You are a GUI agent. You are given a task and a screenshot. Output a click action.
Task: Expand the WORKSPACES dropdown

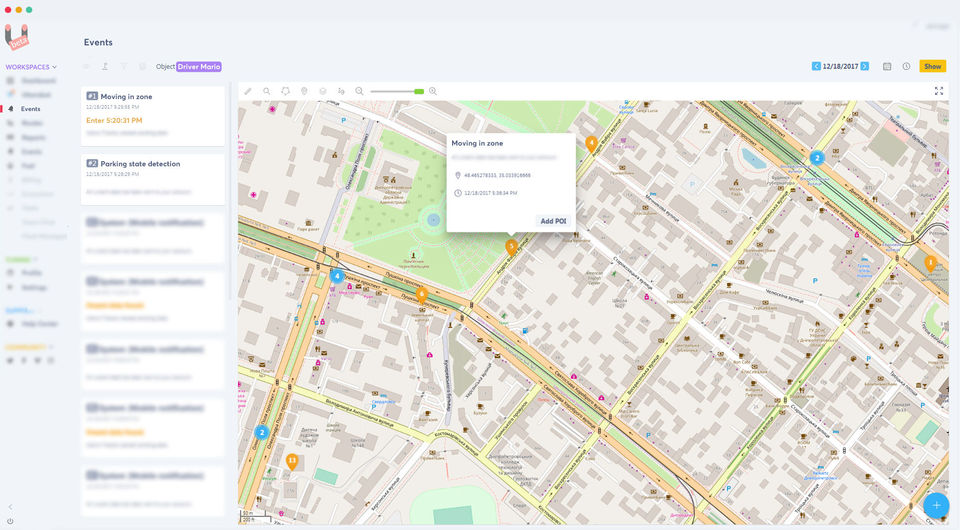(x=31, y=67)
